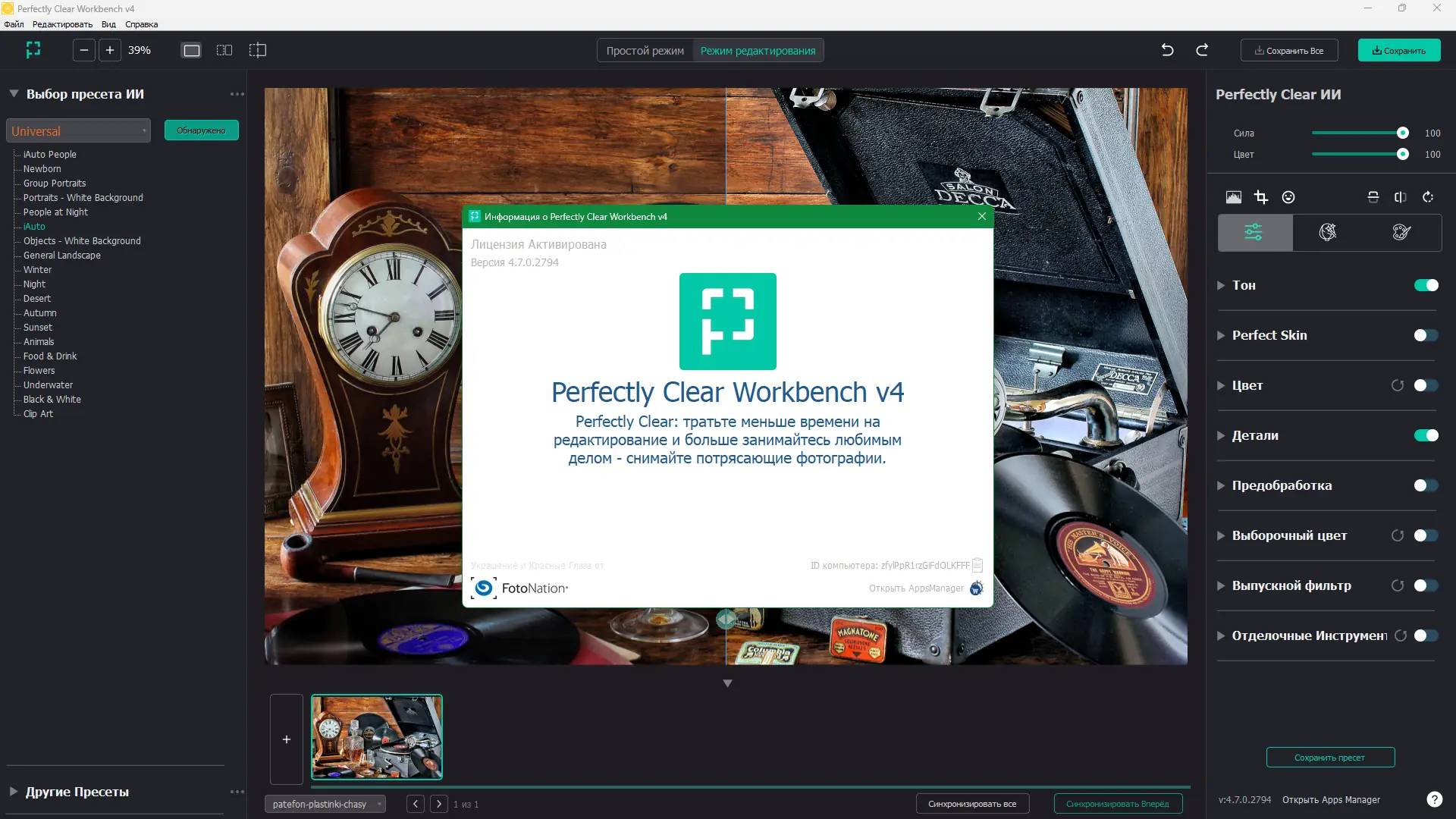Expand Другие Пресеты panel
The image size is (1456, 819).
(x=14, y=792)
